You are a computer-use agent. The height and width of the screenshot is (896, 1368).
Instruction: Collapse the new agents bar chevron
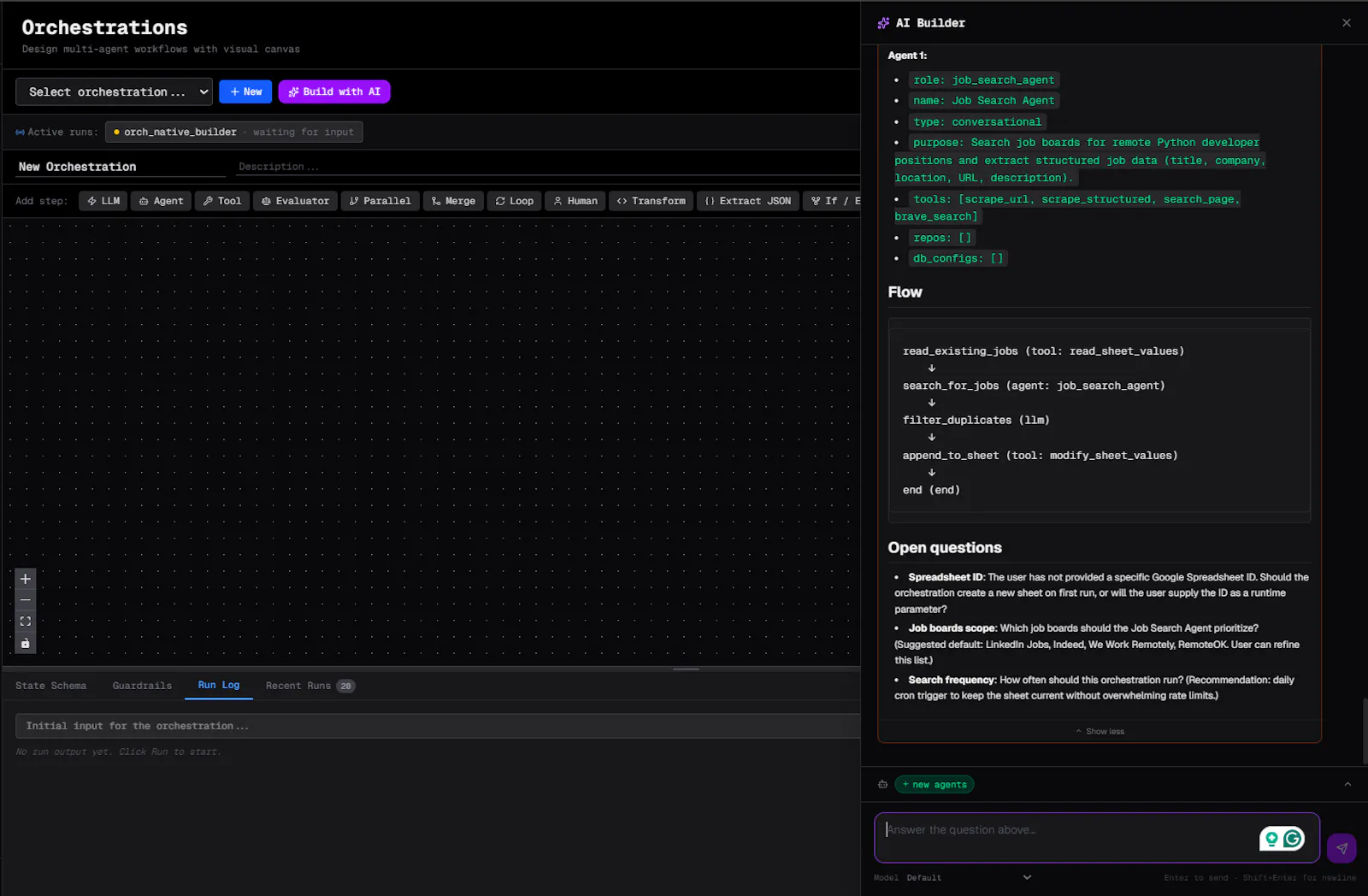tap(1347, 784)
